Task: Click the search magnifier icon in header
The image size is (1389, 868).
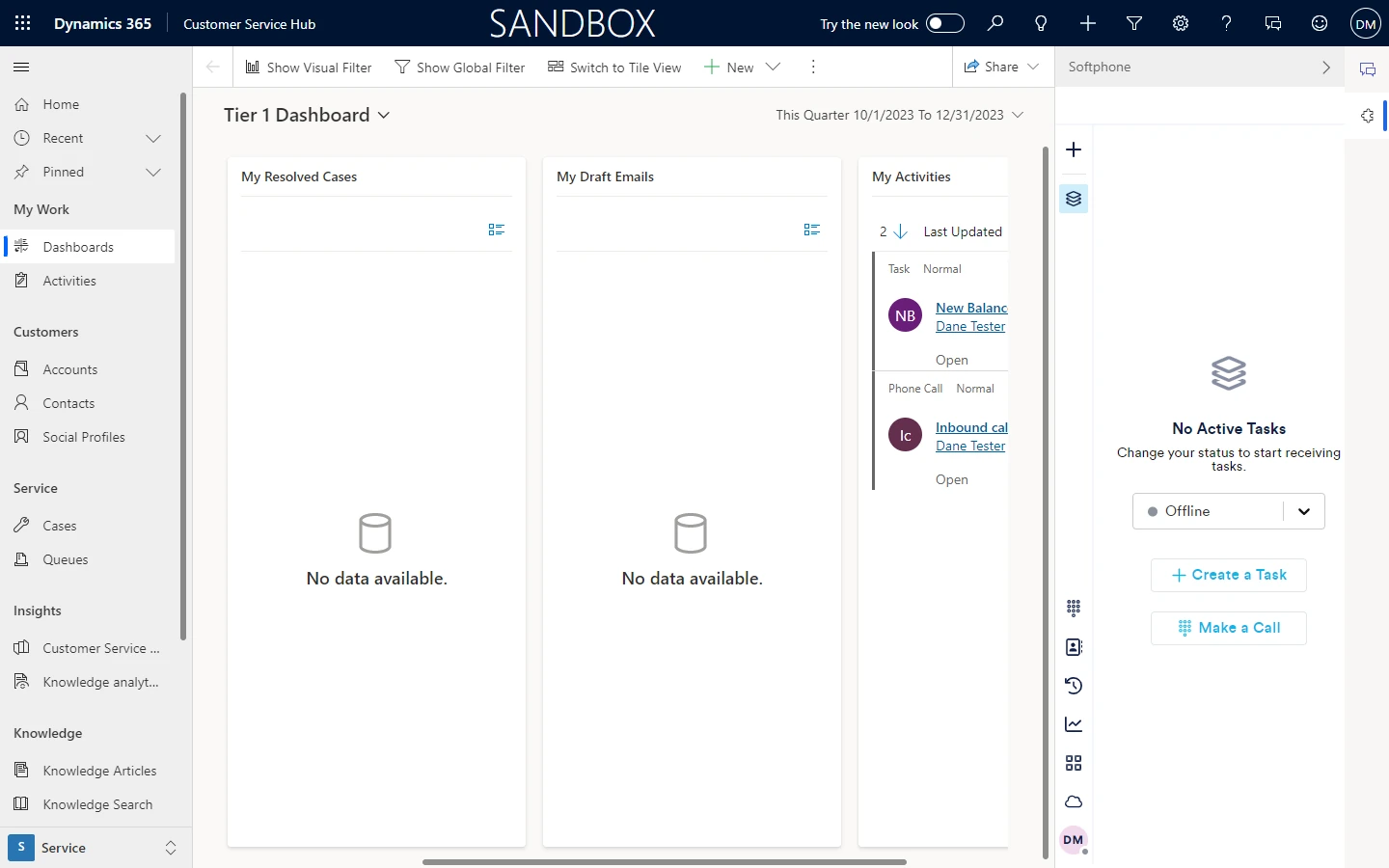Action: coord(994,23)
